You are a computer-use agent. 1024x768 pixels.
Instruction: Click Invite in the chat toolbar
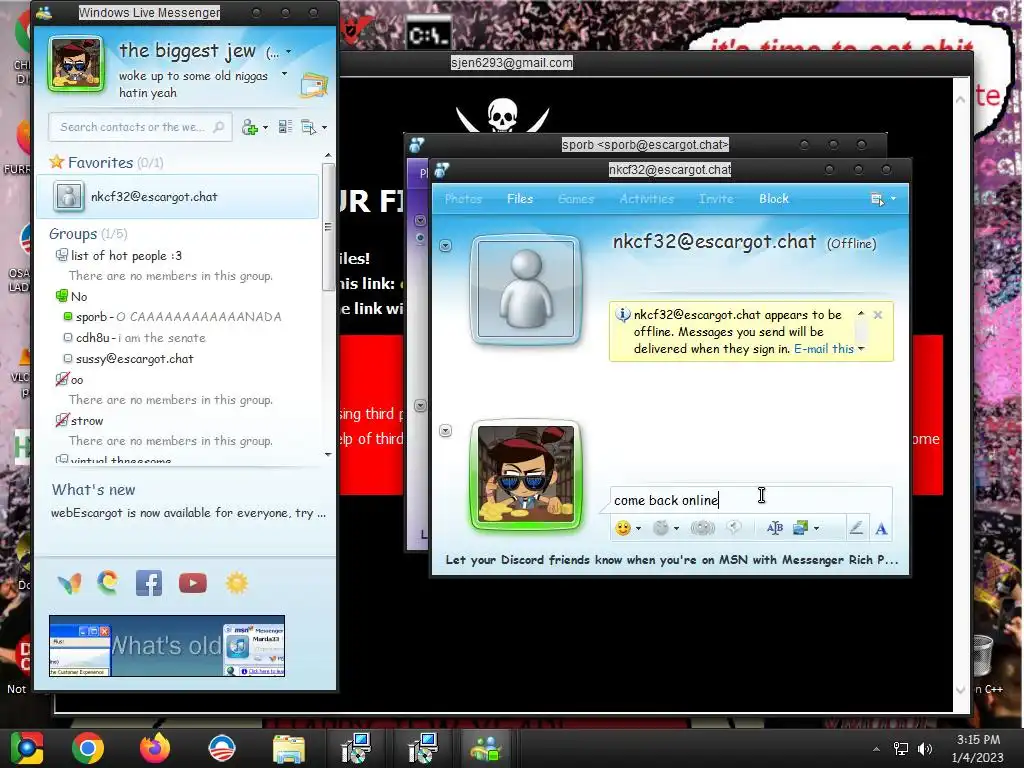716,199
